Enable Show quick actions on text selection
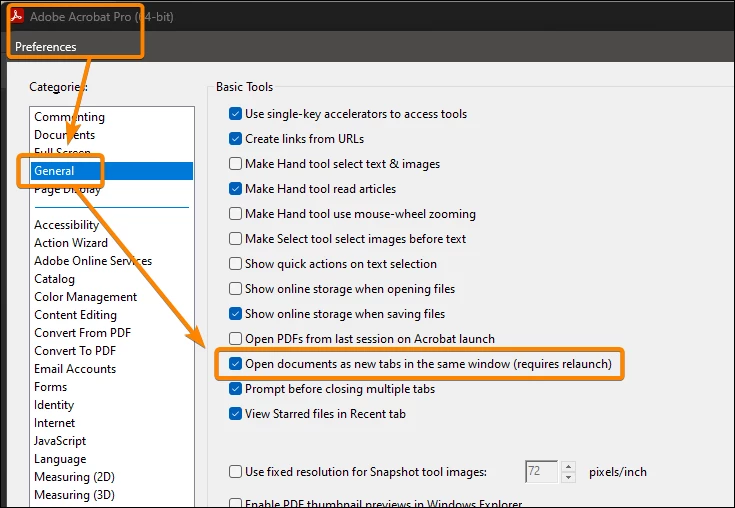Image resolution: width=735 pixels, height=508 pixels. (235, 263)
